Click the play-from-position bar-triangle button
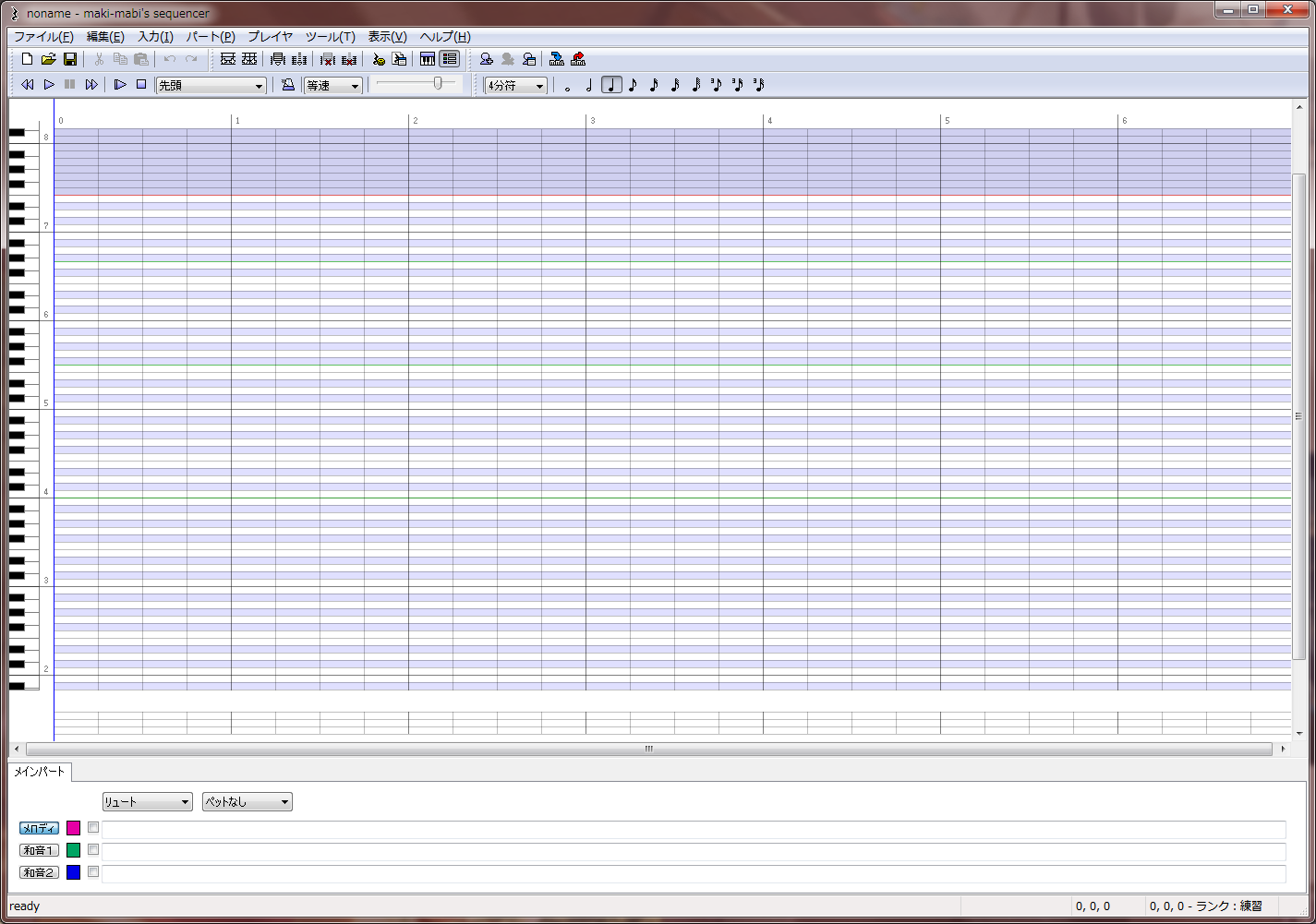 [x=120, y=85]
